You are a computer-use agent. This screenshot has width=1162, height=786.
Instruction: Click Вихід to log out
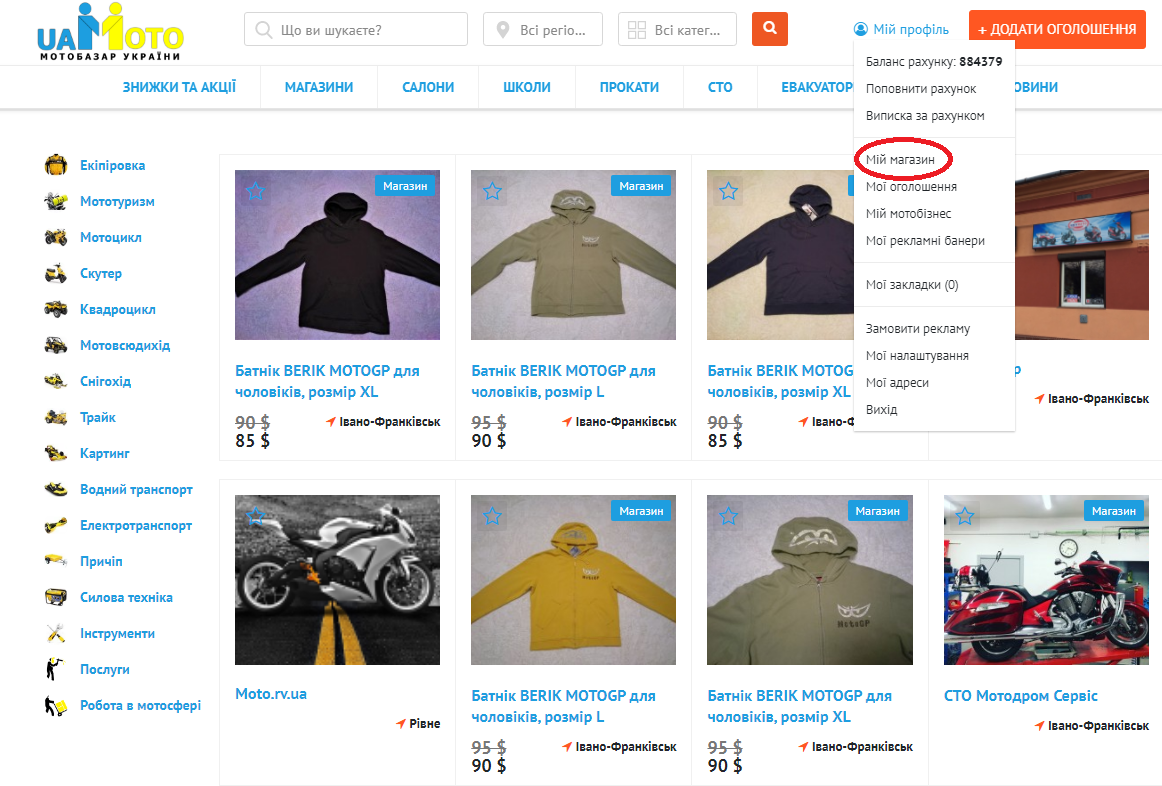pos(882,409)
